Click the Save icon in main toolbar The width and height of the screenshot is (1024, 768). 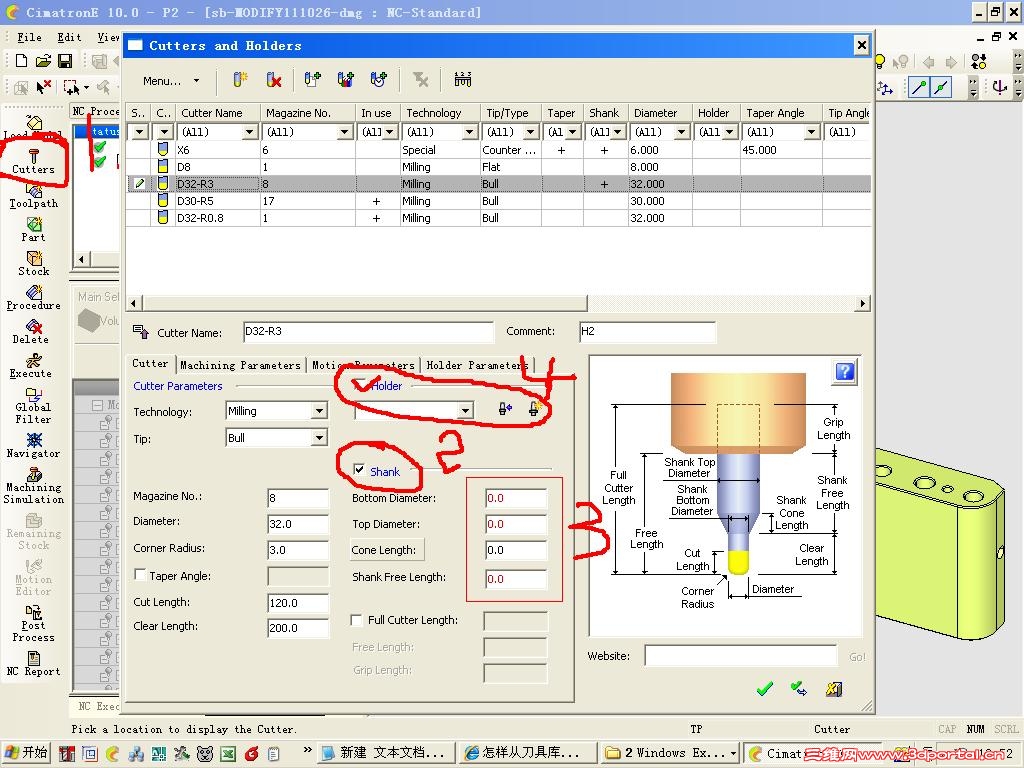[65, 61]
